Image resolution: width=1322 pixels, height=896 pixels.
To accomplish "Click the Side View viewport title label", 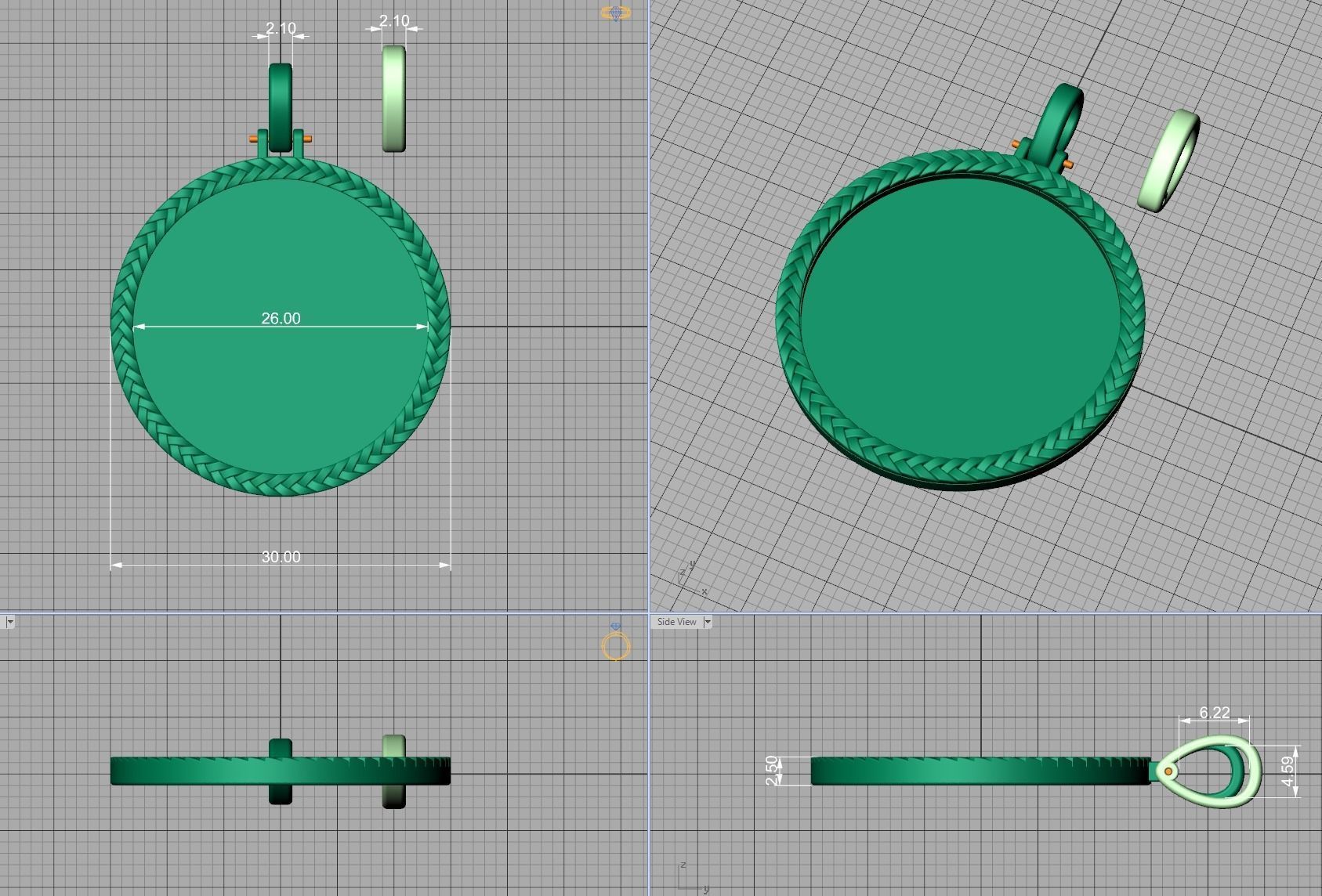I will pyautogui.click(x=676, y=622).
